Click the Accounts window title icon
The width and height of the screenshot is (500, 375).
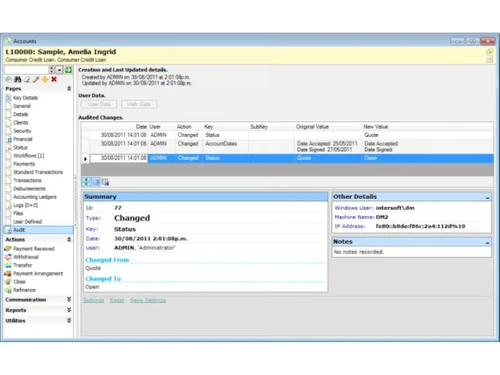click(x=8, y=41)
